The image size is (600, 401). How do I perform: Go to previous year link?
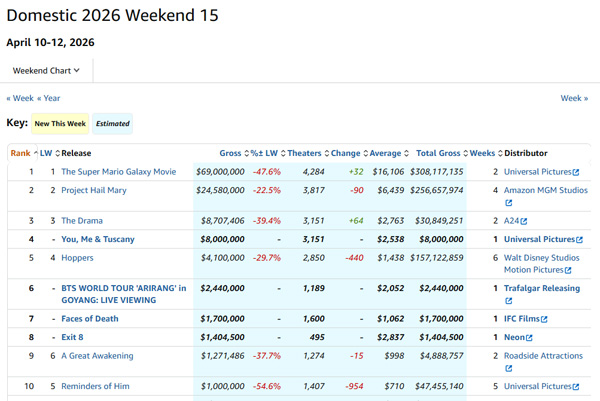[x=49, y=98]
